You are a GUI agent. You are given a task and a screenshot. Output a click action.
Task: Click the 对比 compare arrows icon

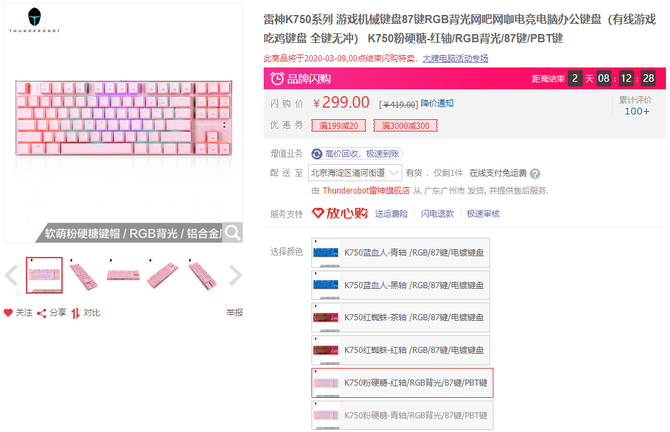[76, 313]
